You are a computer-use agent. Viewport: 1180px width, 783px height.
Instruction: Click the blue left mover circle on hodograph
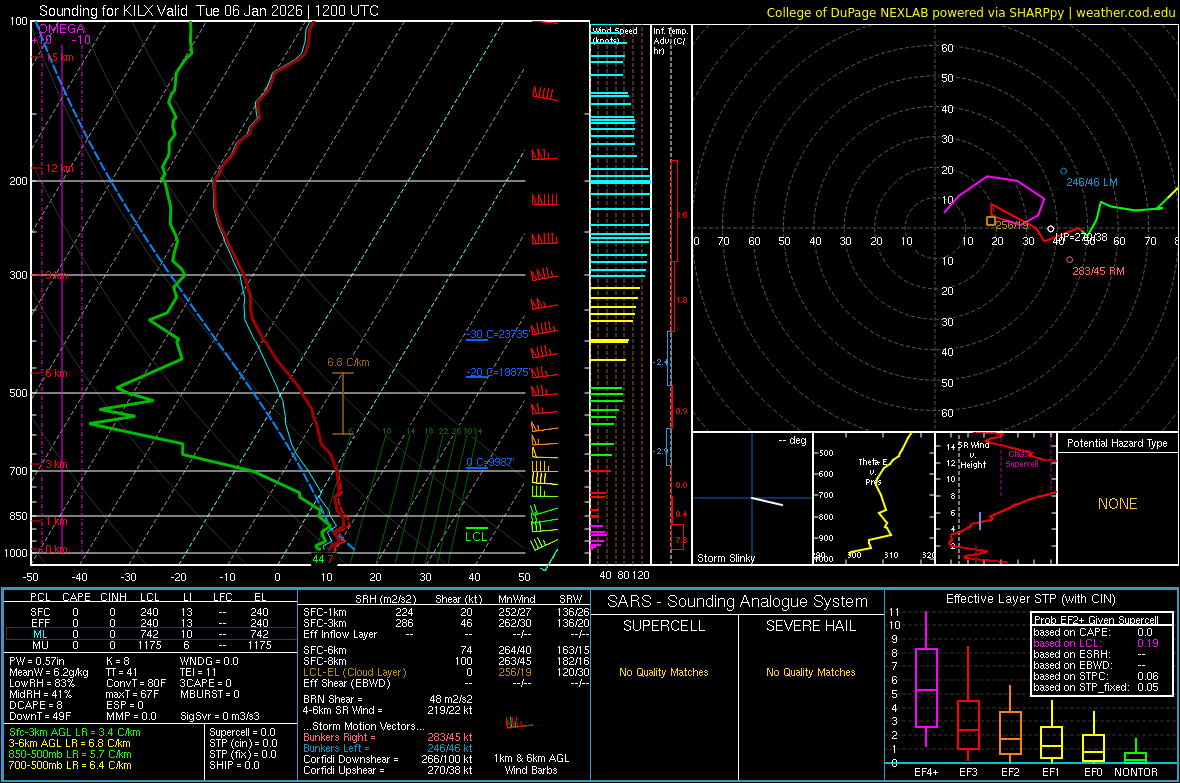(x=1063, y=172)
